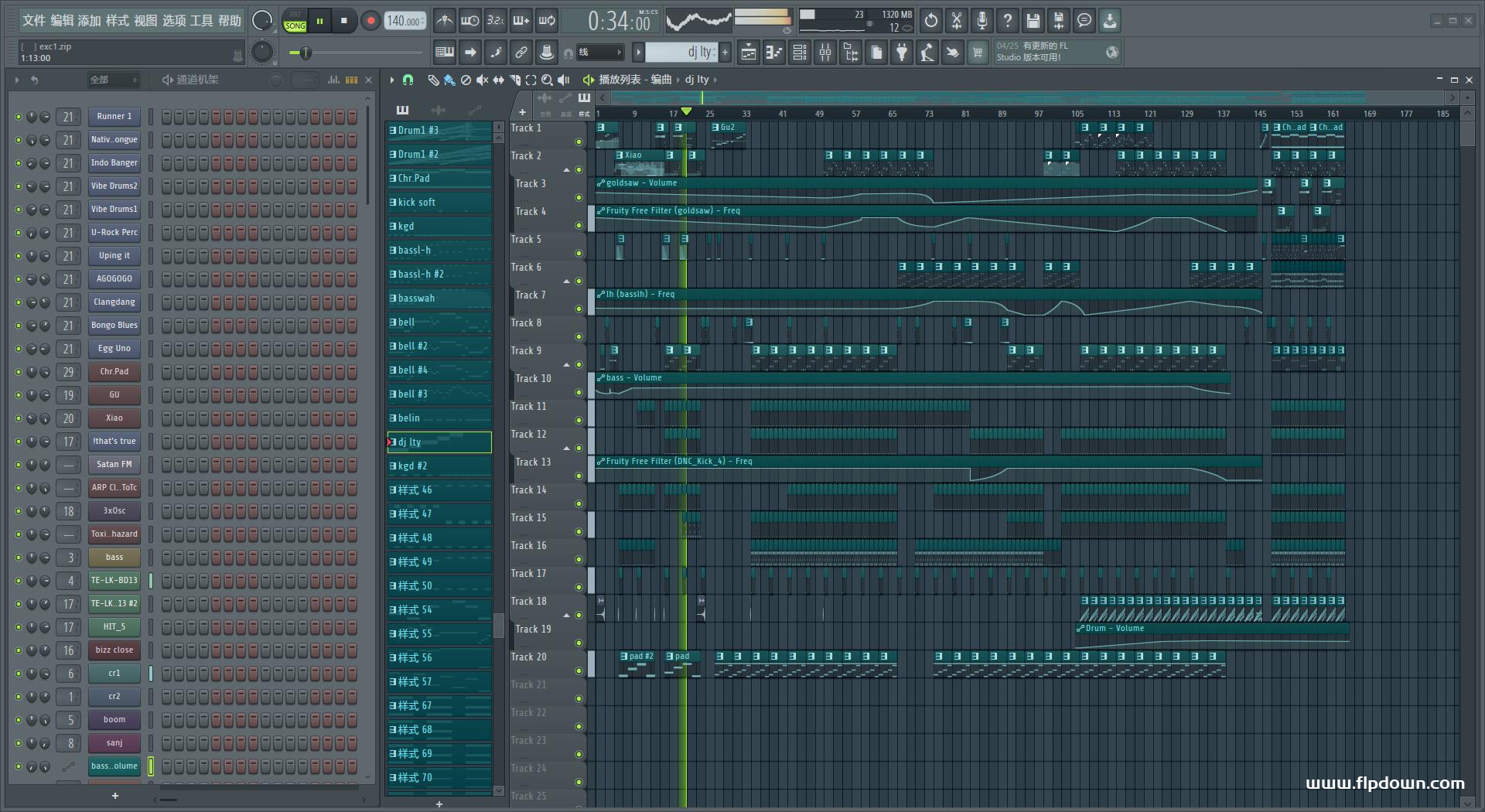The image size is (1485, 812).
Task: Open the snap setting dropdown labeled 线
Action: [600, 53]
